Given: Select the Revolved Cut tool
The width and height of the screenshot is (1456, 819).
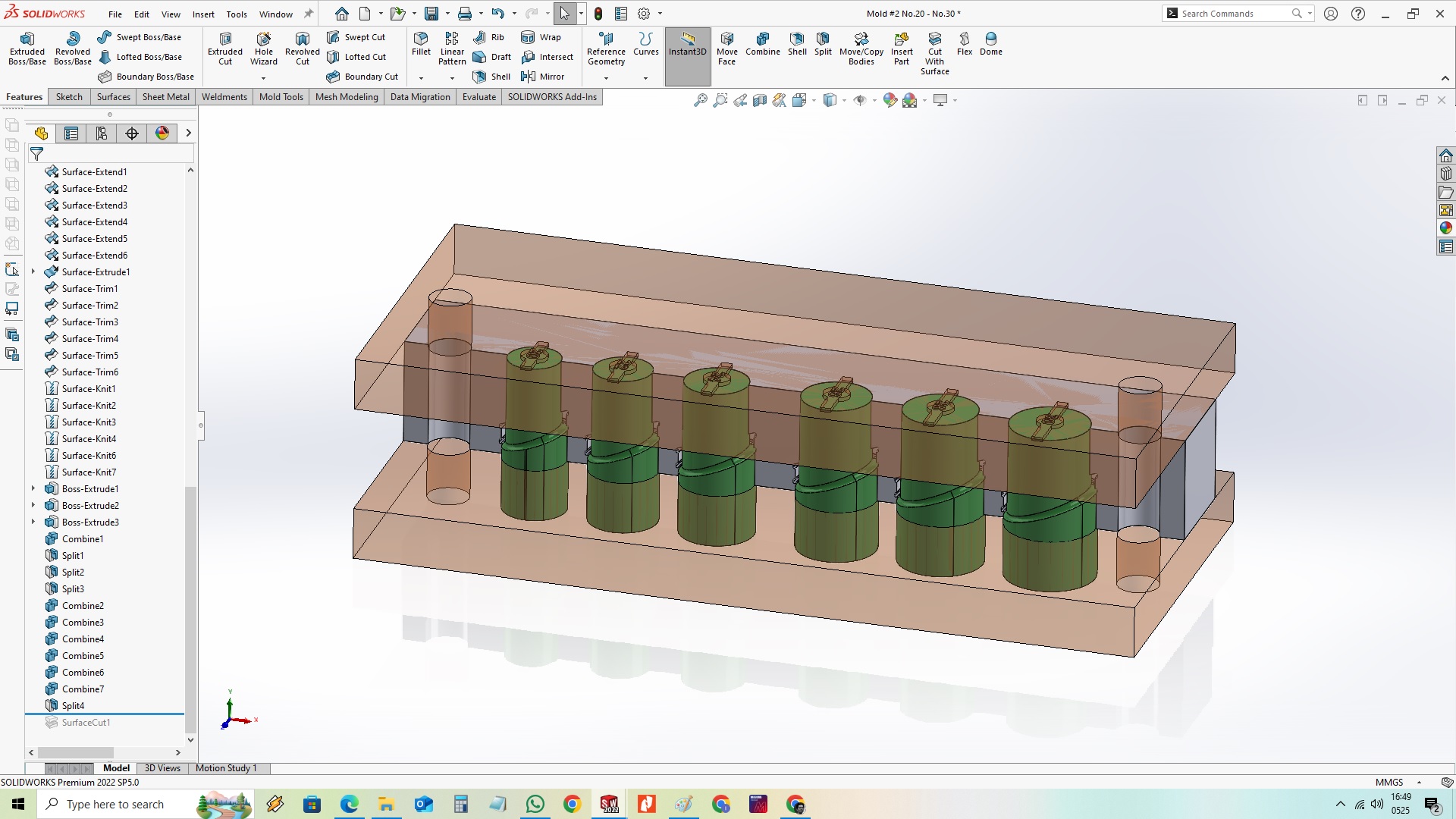Looking at the screenshot, I should coord(303,49).
